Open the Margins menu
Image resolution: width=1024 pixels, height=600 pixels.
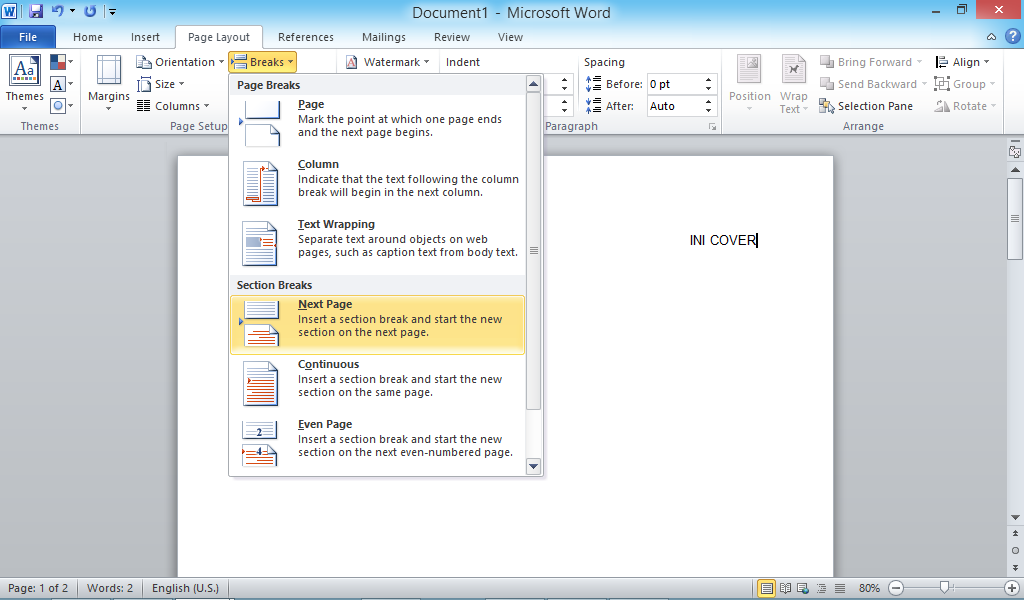(x=108, y=83)
